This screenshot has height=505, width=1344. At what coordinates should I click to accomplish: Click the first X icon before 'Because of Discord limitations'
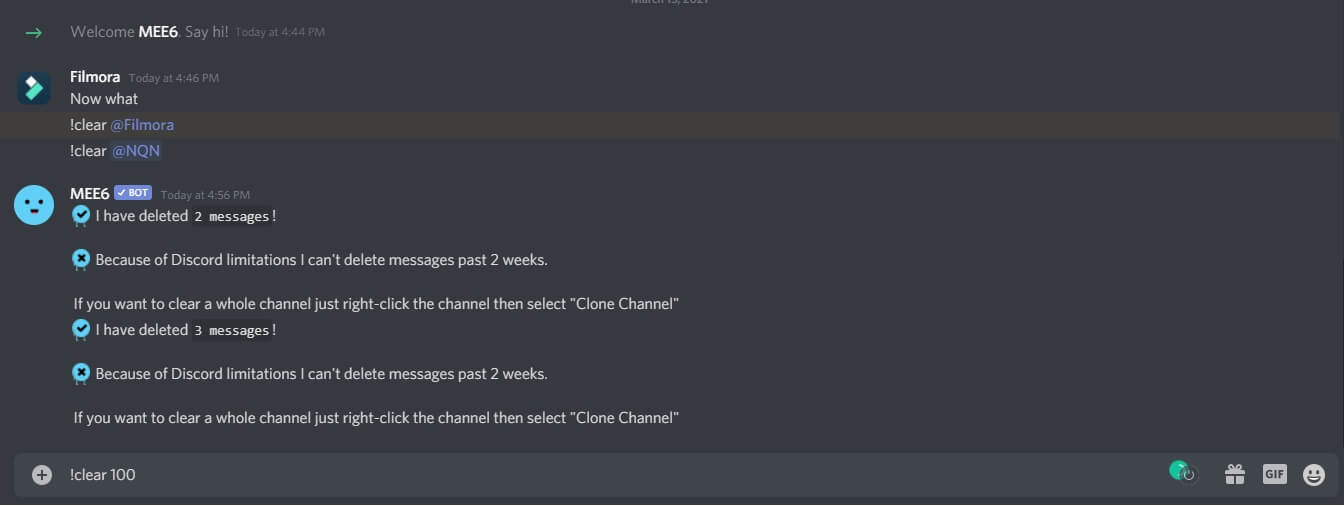click(x=81, y=260)
